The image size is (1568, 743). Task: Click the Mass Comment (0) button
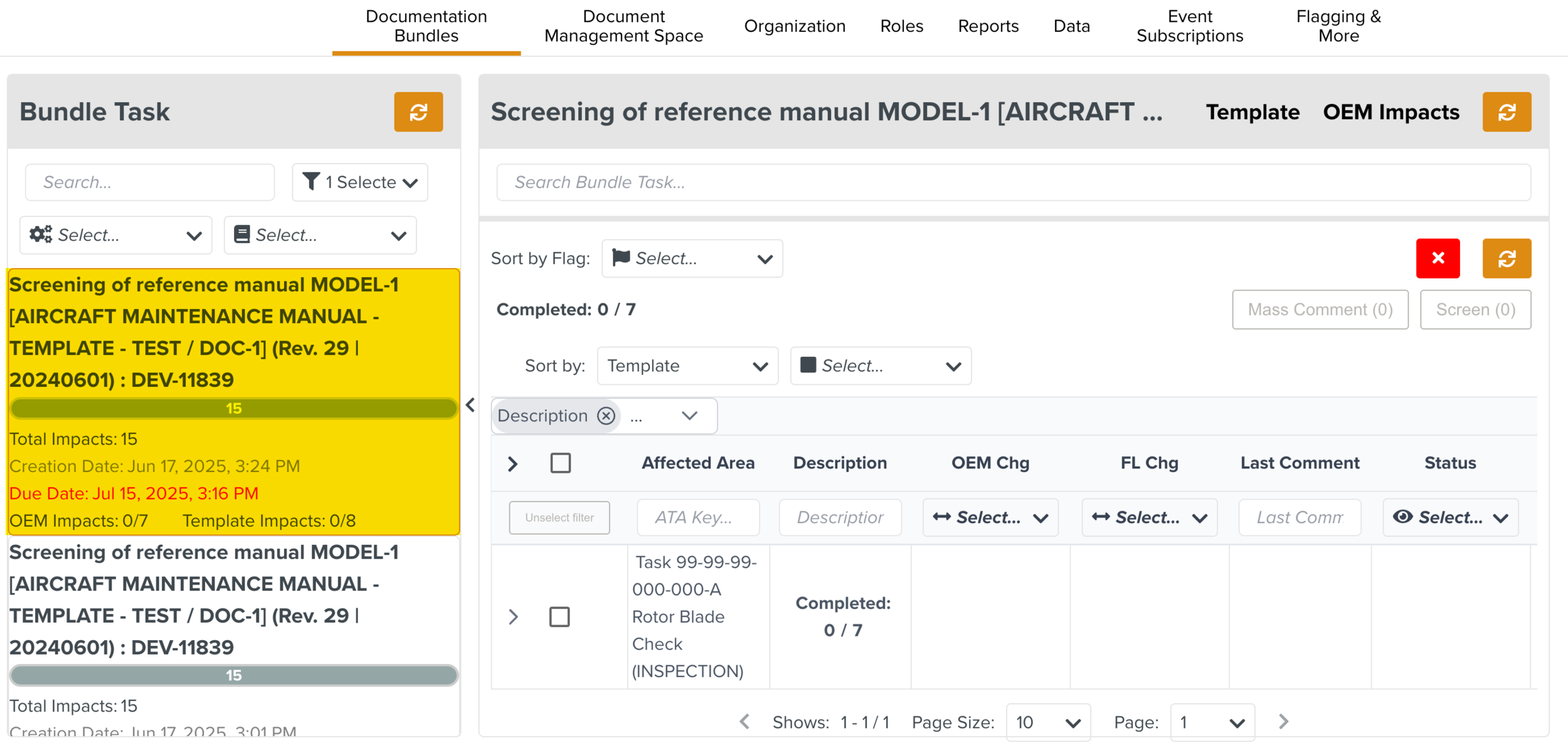1319,310
